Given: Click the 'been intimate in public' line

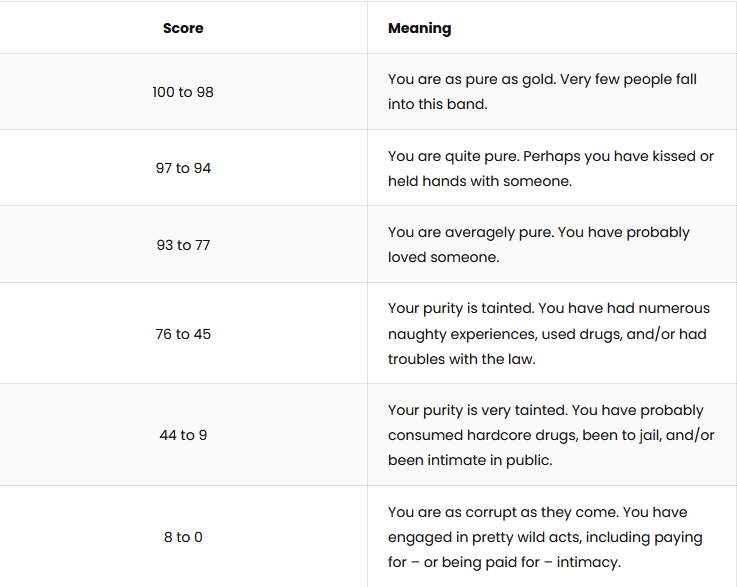Looking at the screenshot, I should pos(470,461).
